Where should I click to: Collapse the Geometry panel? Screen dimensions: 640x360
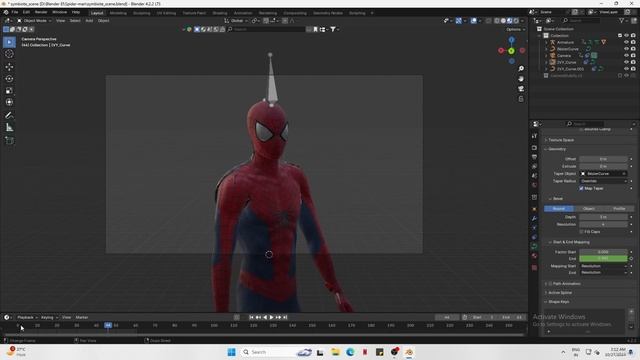tap(557, 149)
